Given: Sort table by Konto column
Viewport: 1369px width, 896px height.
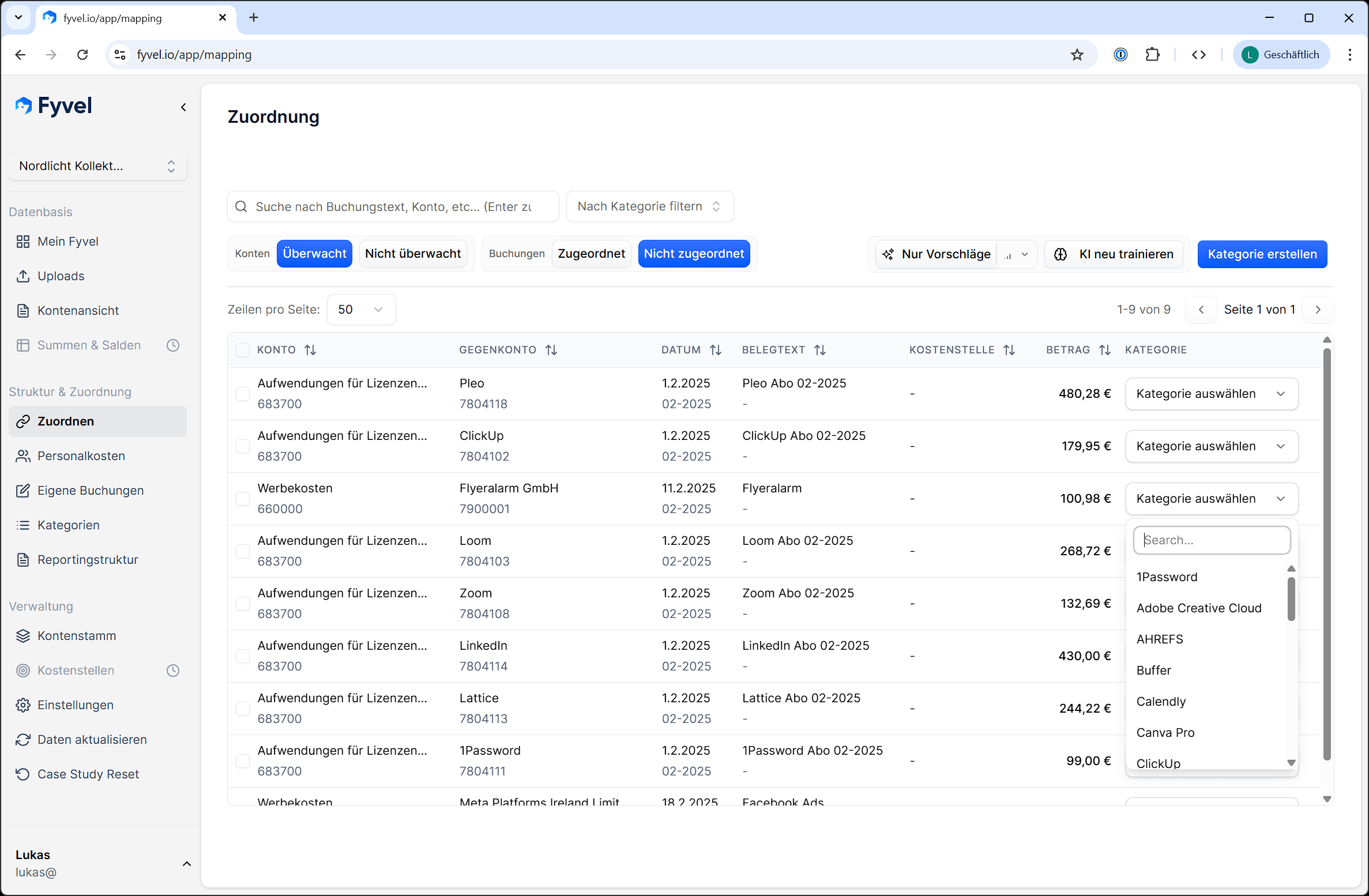Looking at the screenshot, I should click(x=310, y=350).
